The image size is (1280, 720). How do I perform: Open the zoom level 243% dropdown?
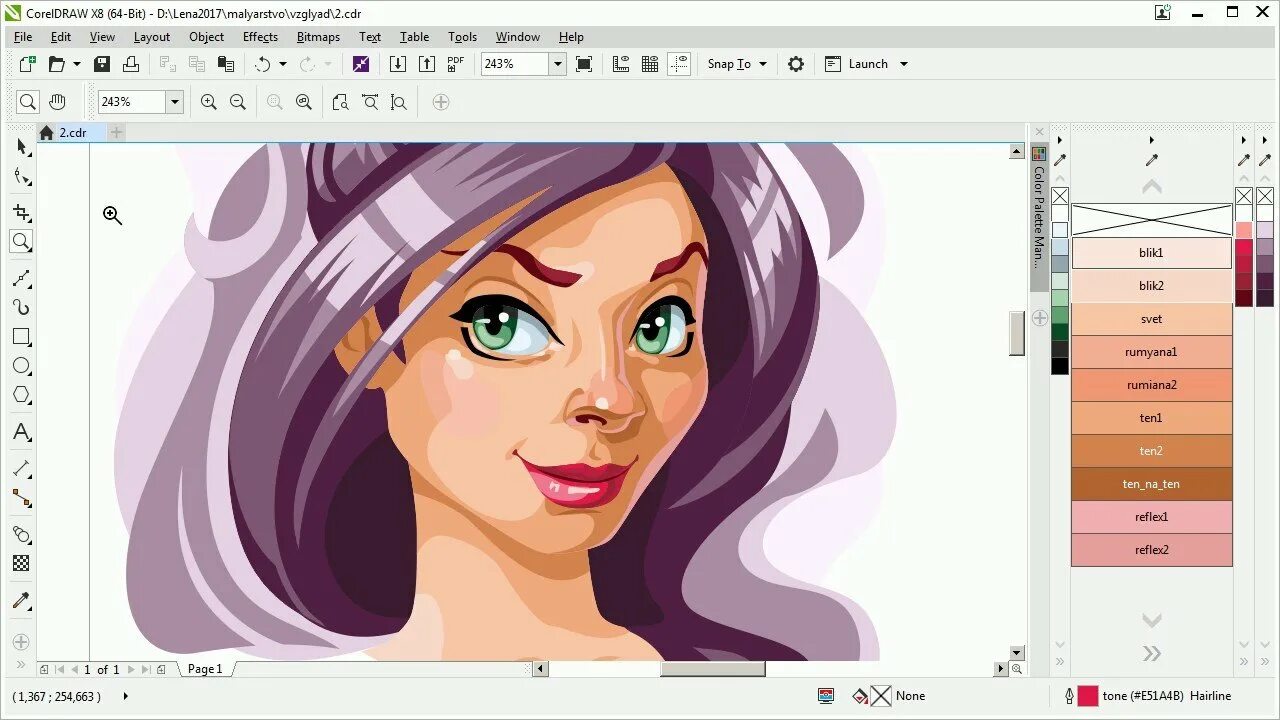pos(558,64)
